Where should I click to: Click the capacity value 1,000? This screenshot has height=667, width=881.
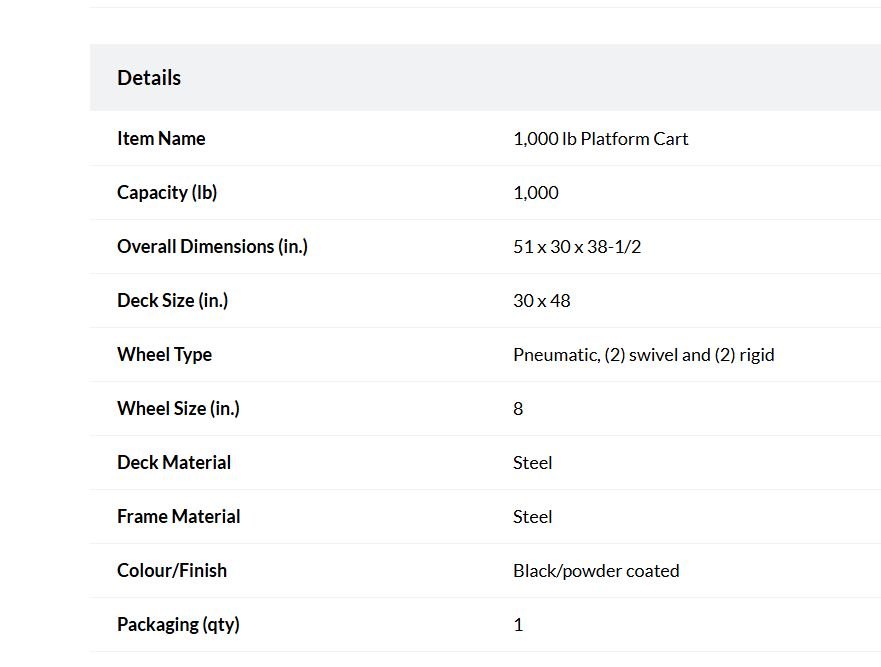click(536, 193)
